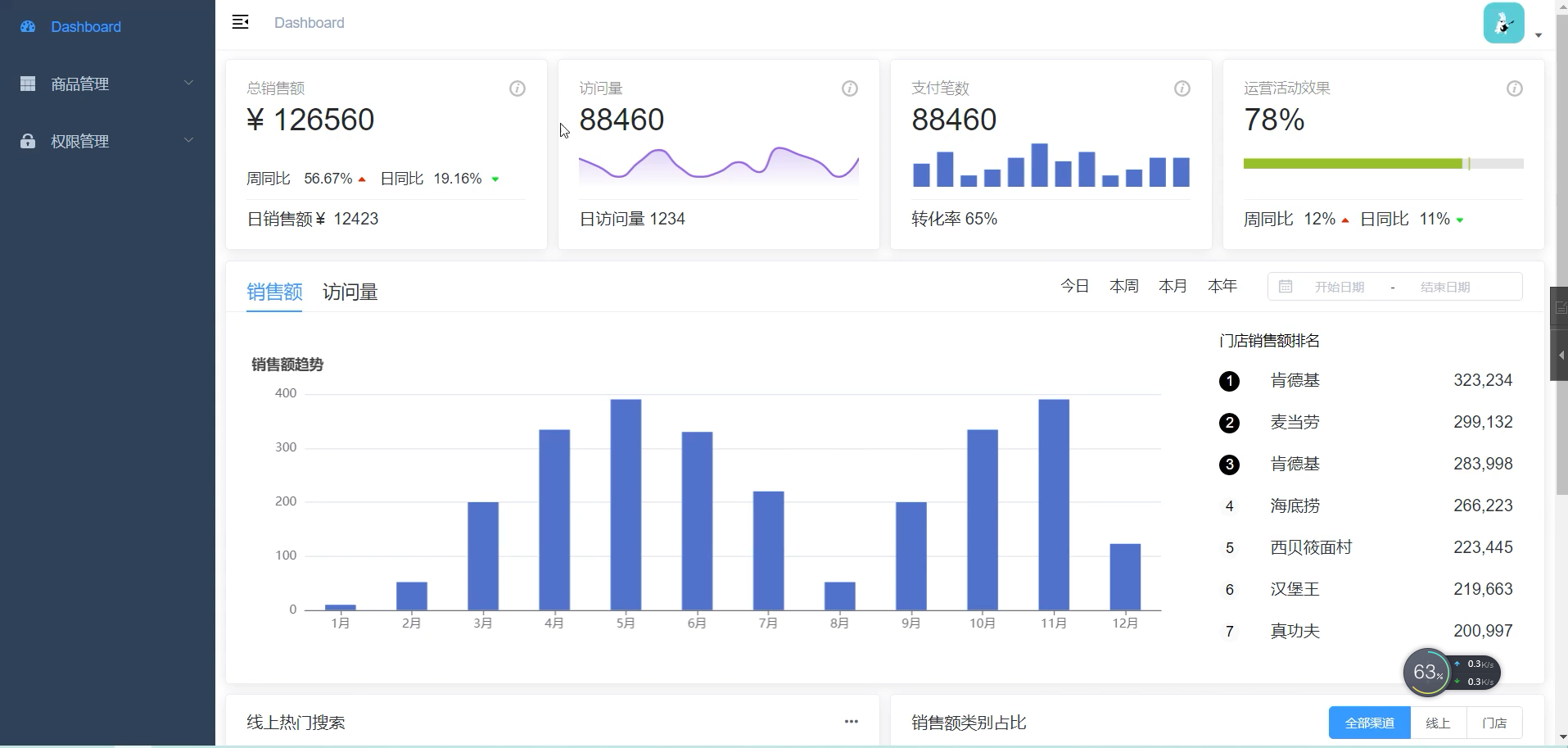Click the 1月 bar in sales chart
The image size is (1568, 748).
(x=341, y=607)
